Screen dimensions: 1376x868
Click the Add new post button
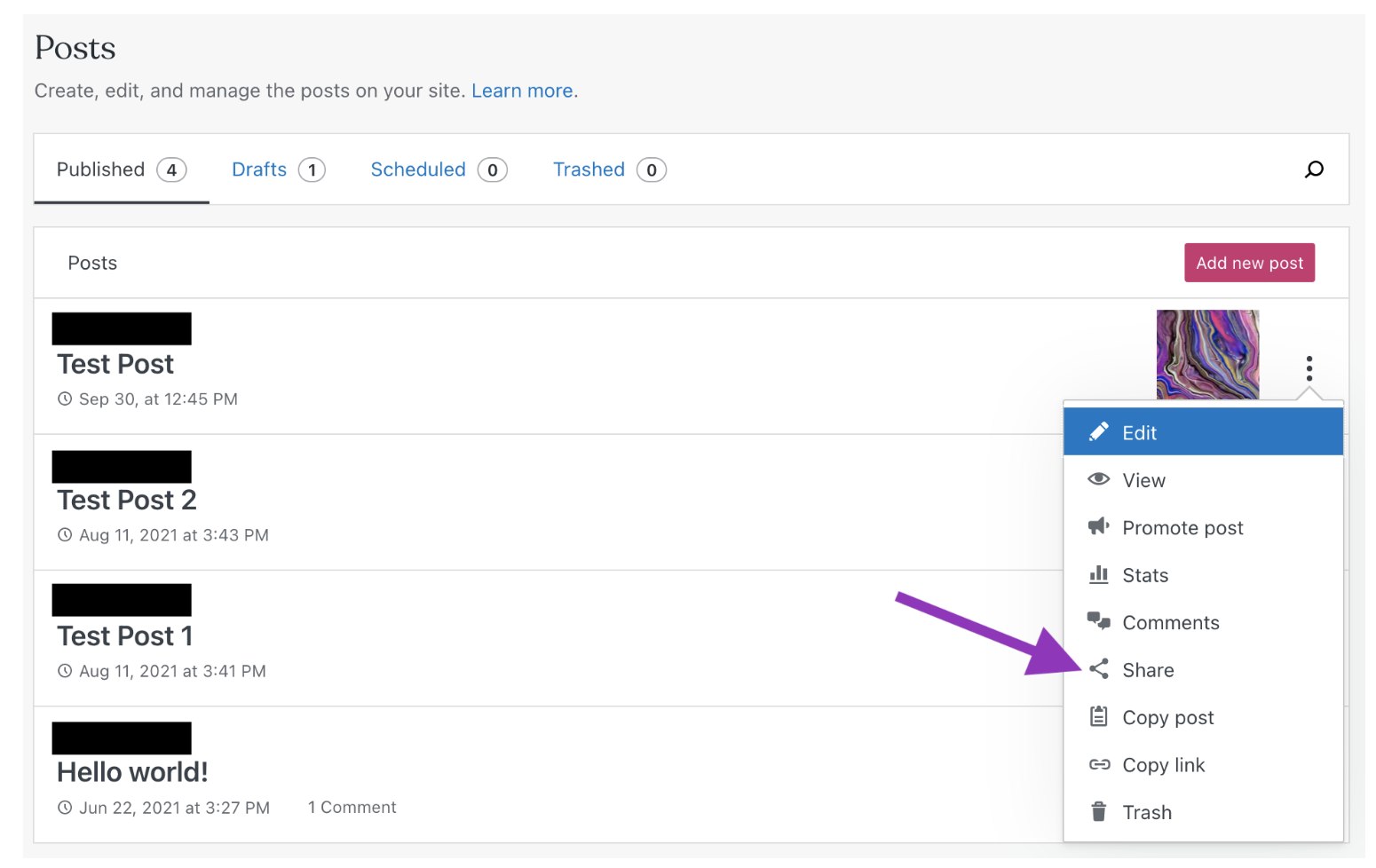pos(1249,262)
